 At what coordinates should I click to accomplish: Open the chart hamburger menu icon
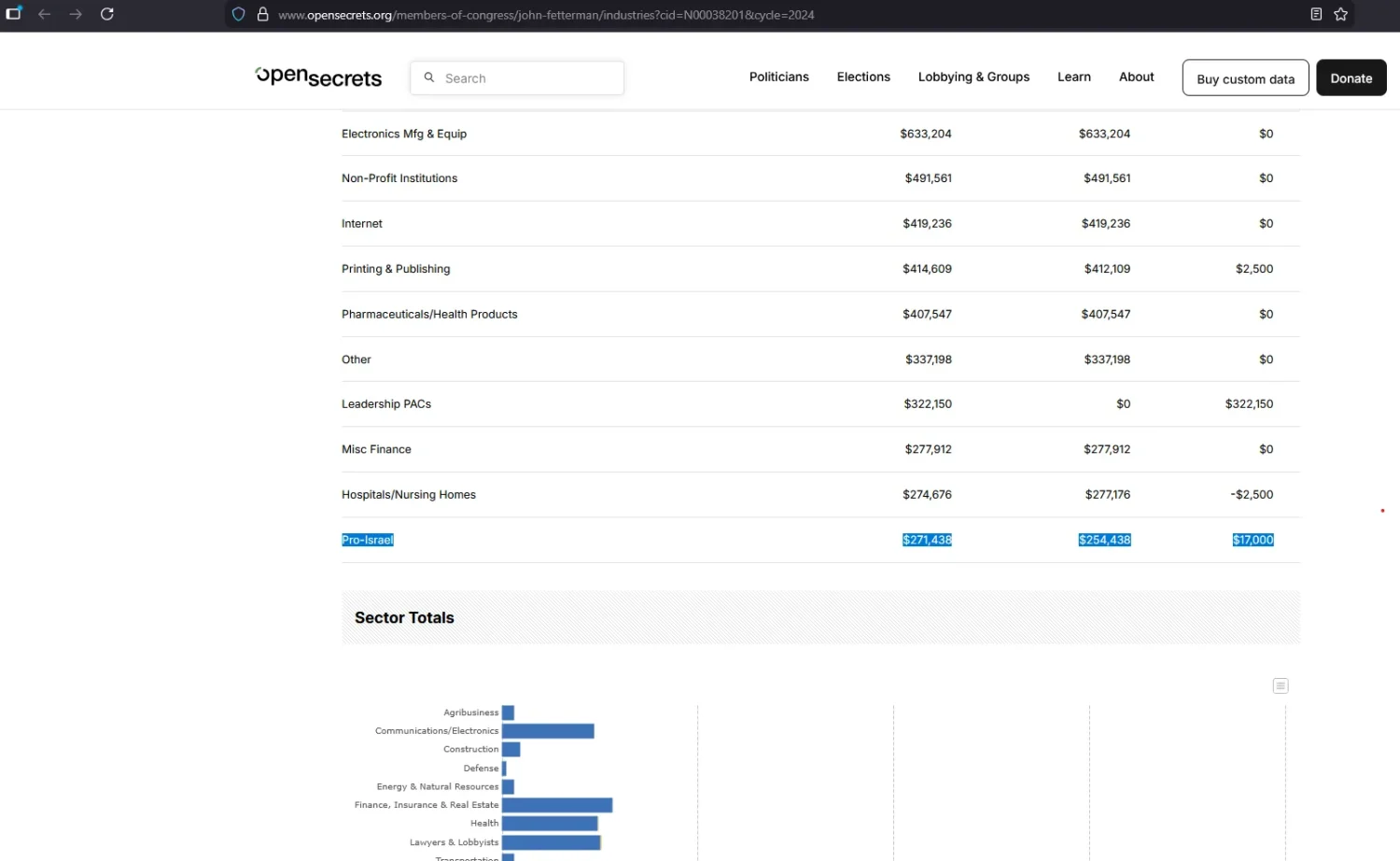[x=1281, y=685]
